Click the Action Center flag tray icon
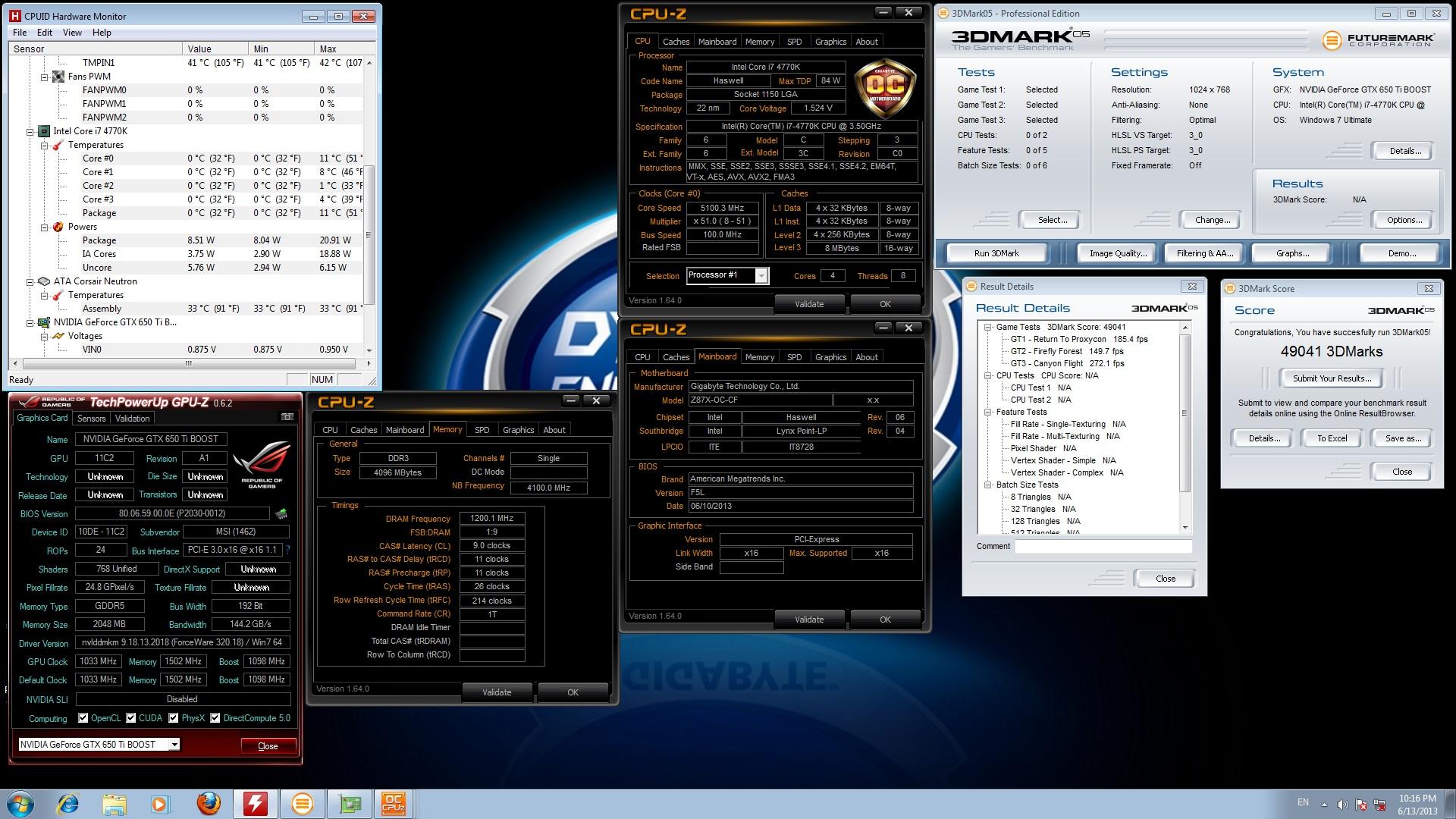Viewport: 1456px width, 819px height. coord(1362,805)
